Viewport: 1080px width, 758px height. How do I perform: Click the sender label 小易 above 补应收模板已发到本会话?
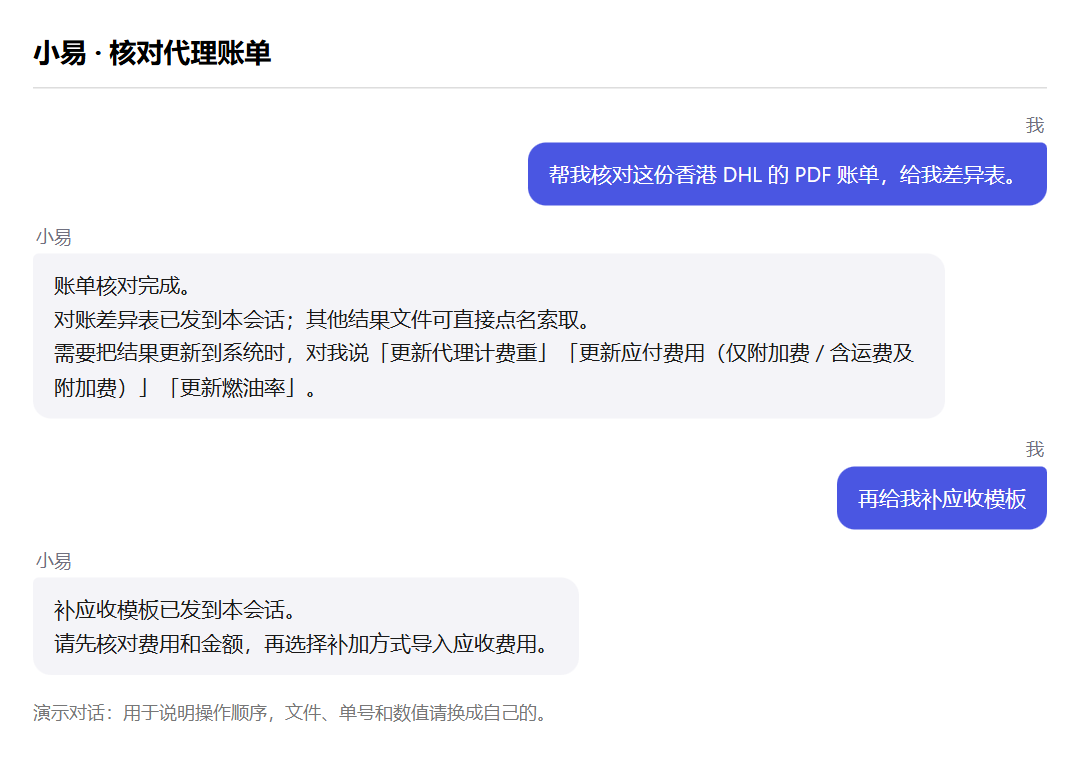[x=54, y=561]
